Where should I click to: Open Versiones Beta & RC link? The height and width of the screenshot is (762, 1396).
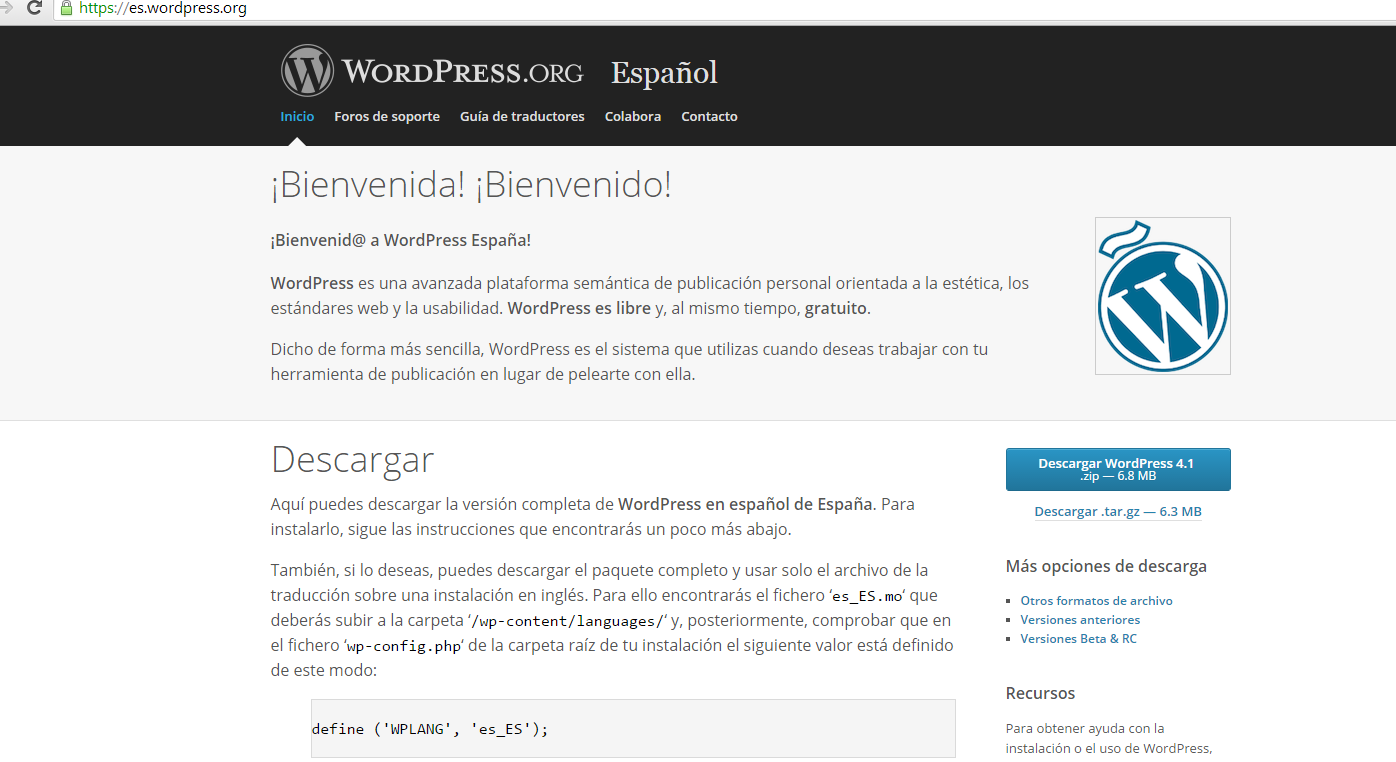point(1078,639)
